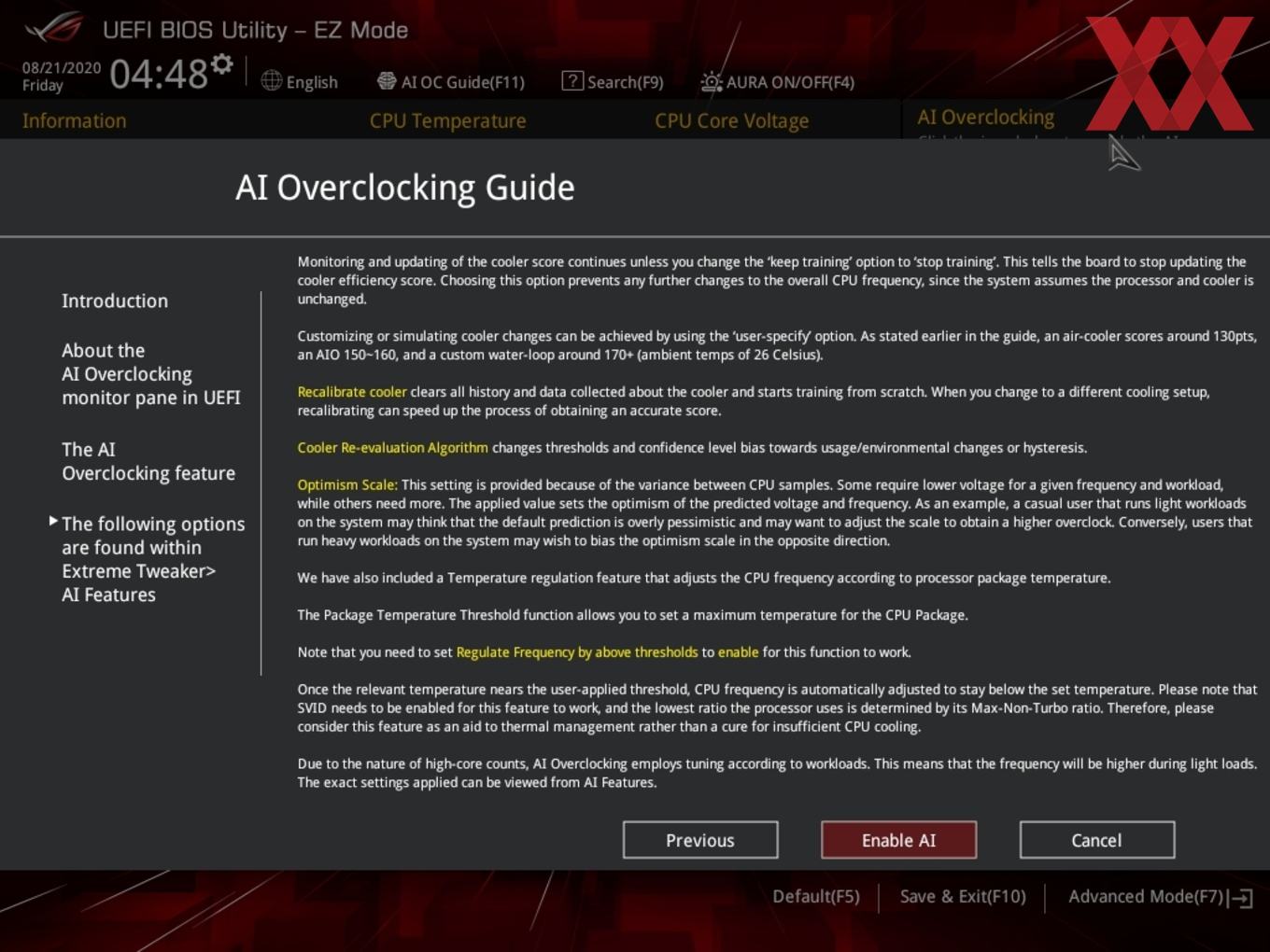Click Regulate Frequency by above thresholds text
1270x952 pixels.
point(577,652)
